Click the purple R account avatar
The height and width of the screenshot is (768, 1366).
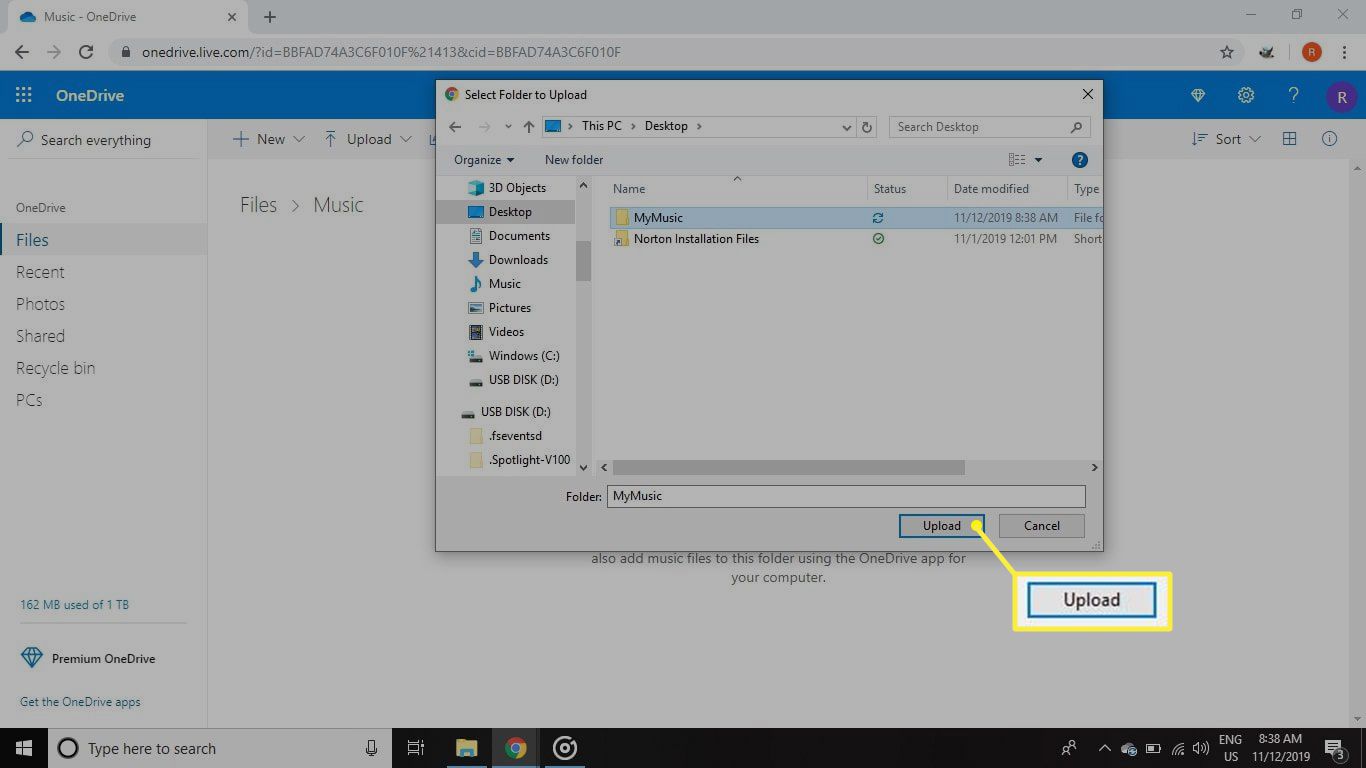click(1341, 97)
